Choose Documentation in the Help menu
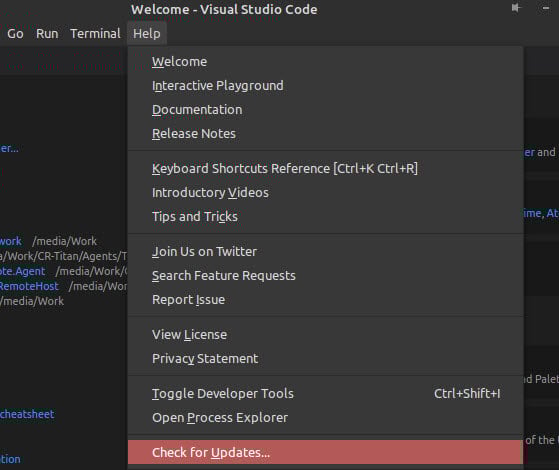 (x=325, y=109)
